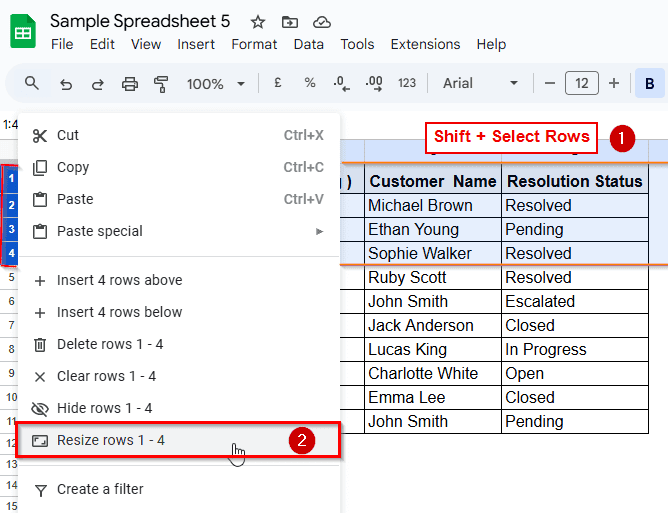Open the Arial font dropdown
668x513 pixels.
coord(481,83)
